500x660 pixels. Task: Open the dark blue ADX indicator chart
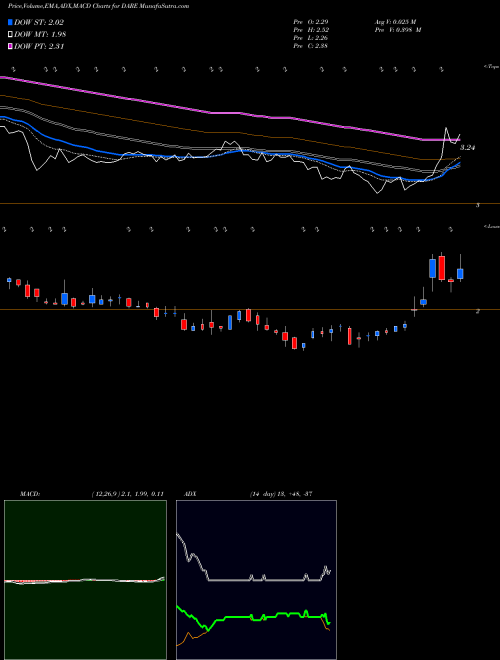[256, 580]
